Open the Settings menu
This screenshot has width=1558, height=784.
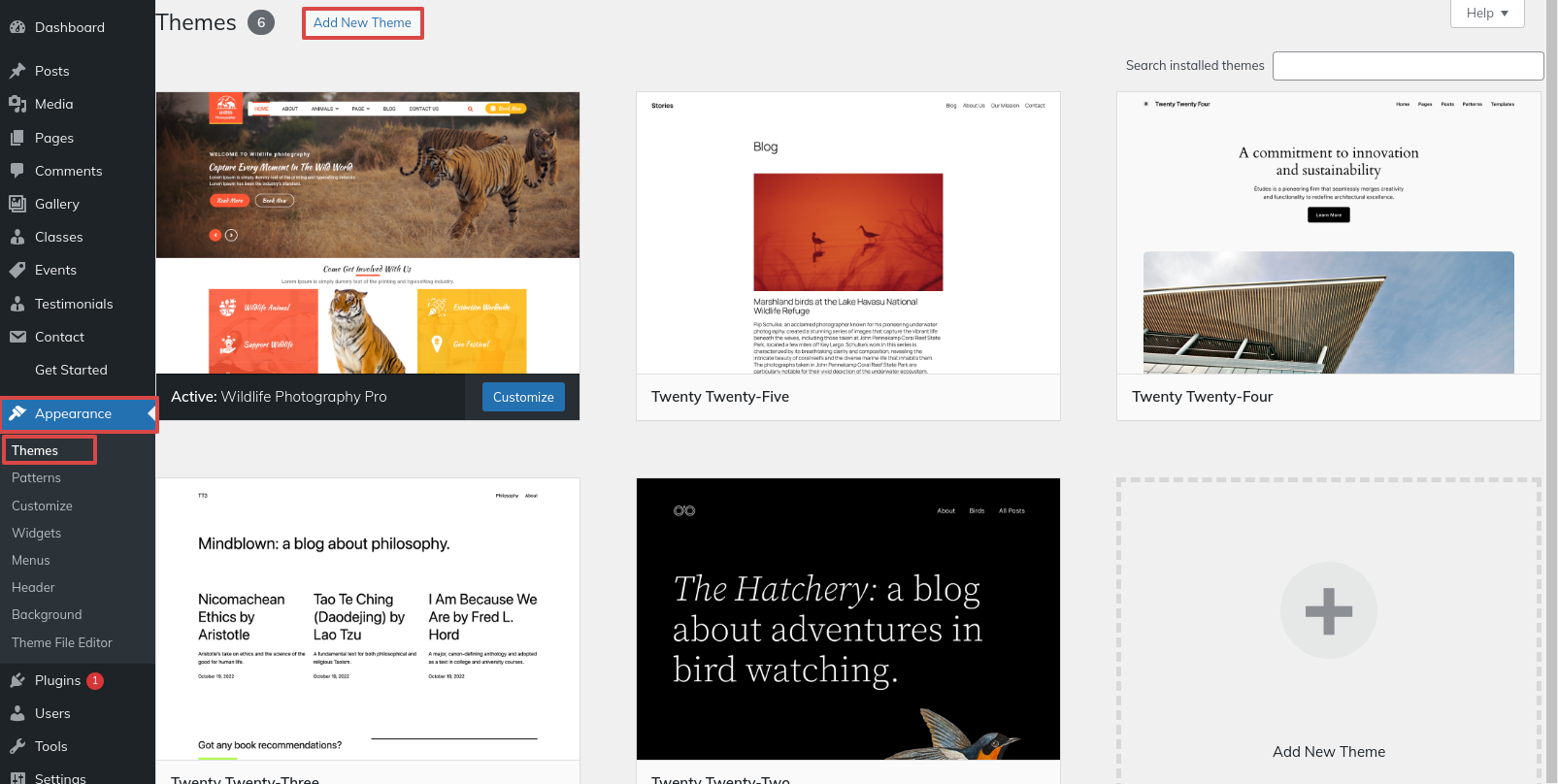(x=78, y=778)
